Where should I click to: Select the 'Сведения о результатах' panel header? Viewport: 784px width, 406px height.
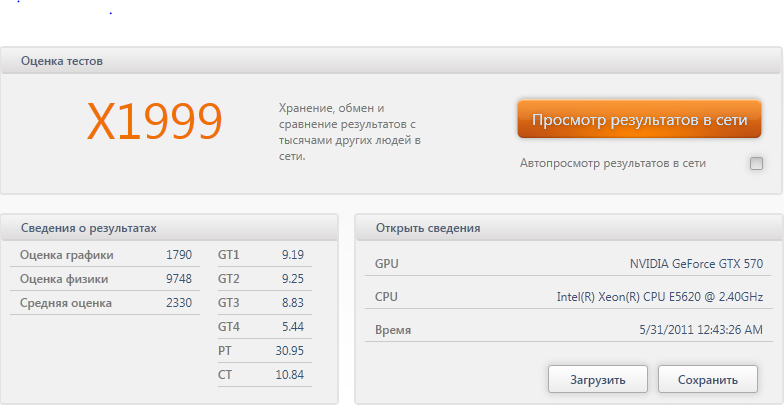coord(89,228)
